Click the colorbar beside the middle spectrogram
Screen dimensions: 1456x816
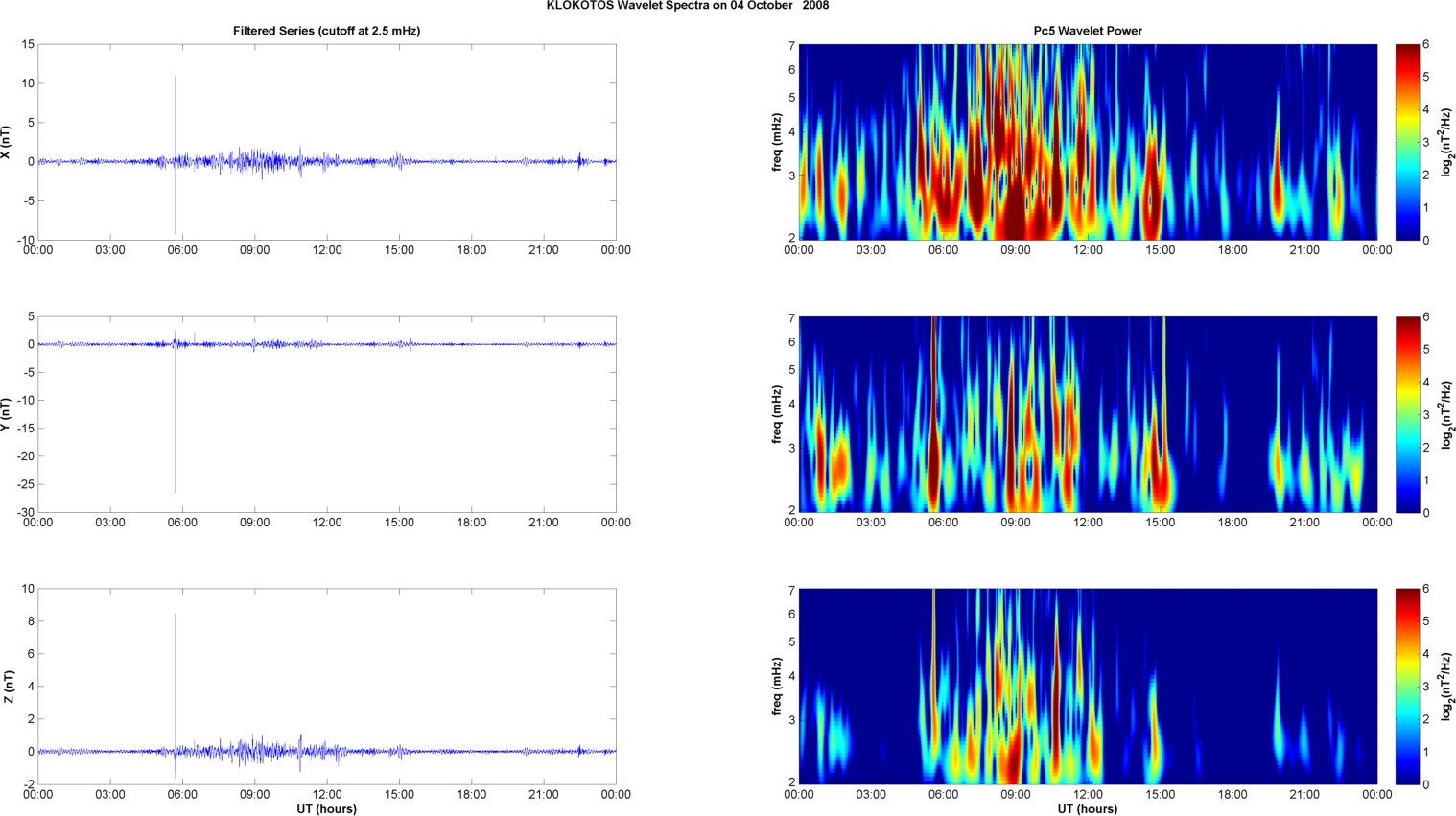coord(1407,414)
